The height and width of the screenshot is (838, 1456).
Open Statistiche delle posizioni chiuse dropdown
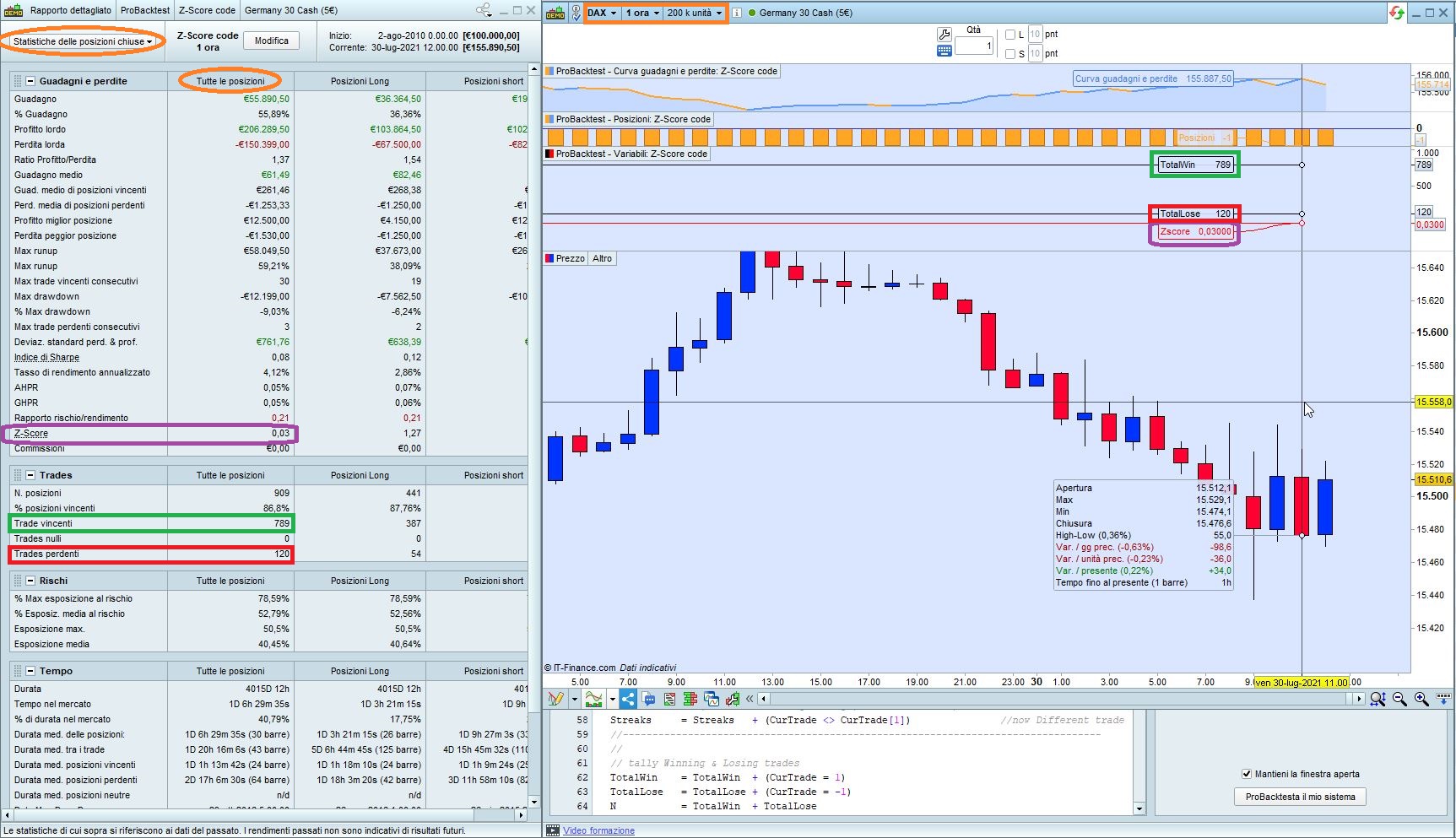pos(83,41)
